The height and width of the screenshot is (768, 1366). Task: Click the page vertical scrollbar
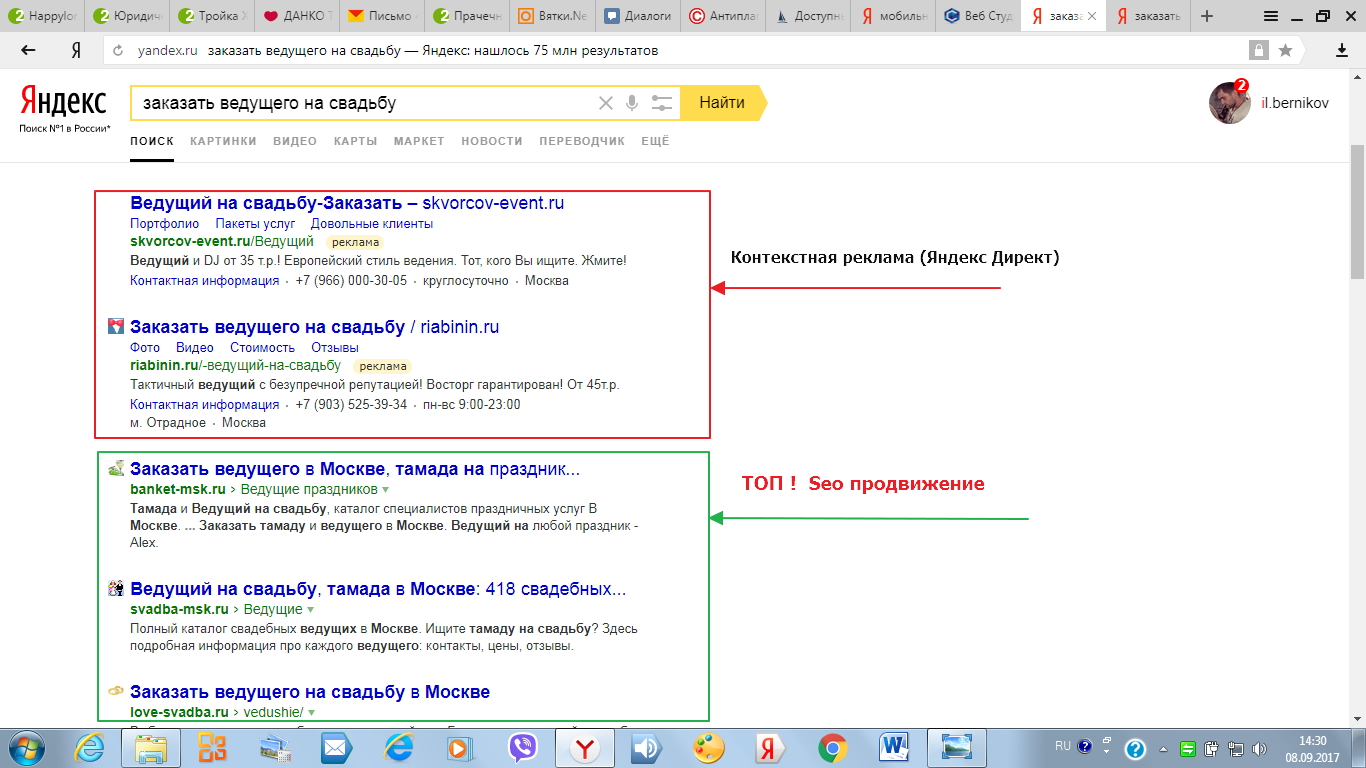pos(1357,213)
